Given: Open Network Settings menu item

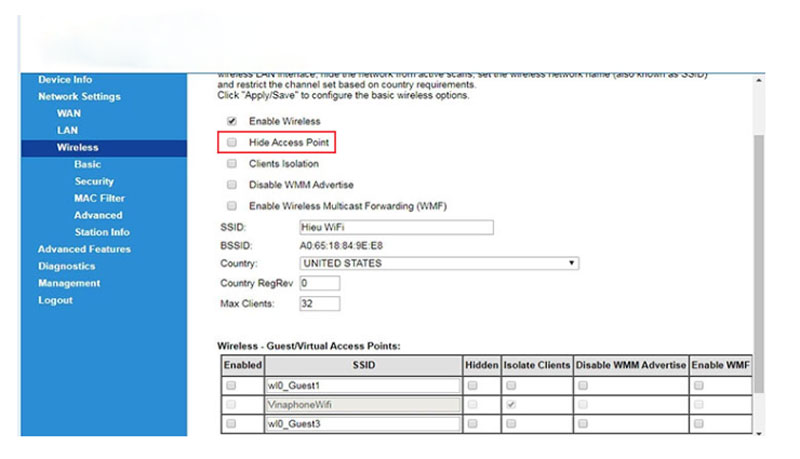Looking at the screenshot, I should (x=79, y=96).
